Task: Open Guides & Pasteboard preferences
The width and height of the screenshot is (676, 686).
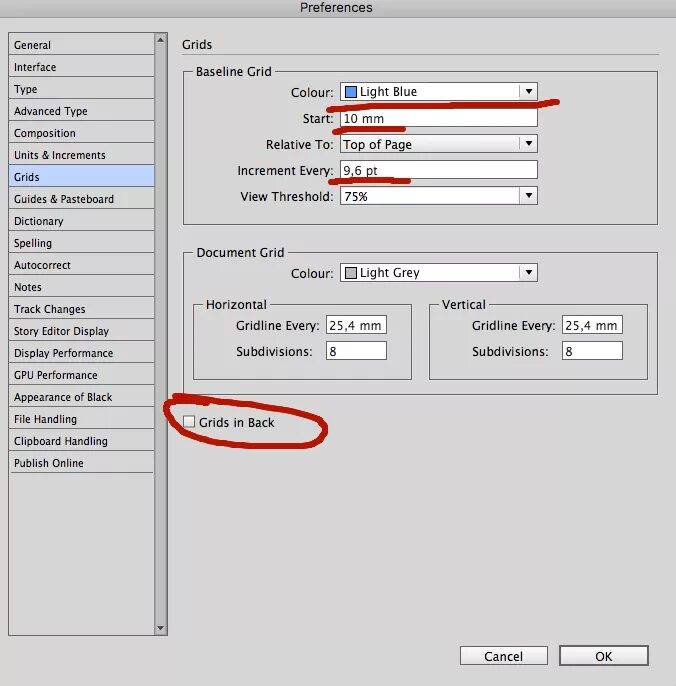Action: [x=81, y=199]
